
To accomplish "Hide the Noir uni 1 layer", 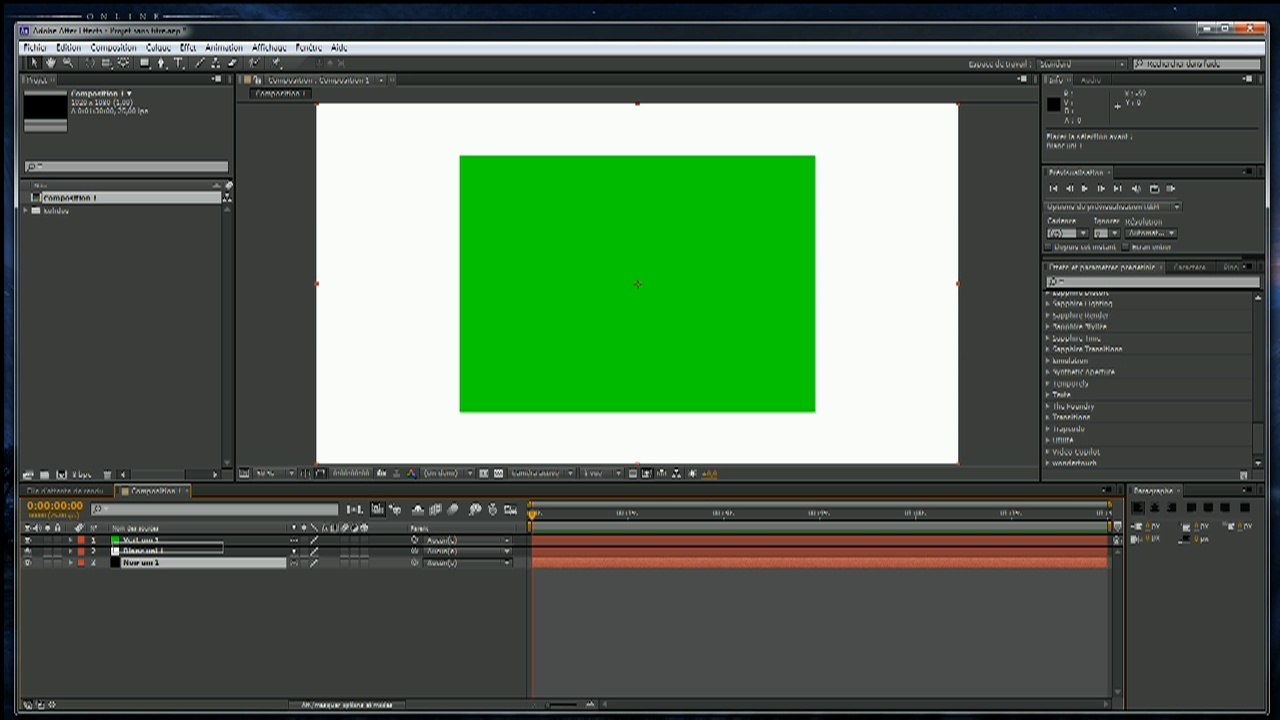I will click(27, 563).
